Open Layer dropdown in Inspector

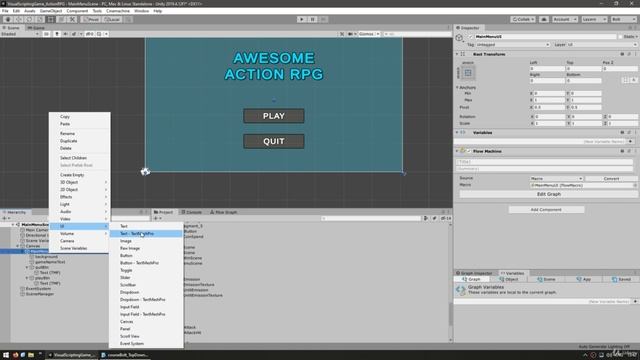pos(602,44)
